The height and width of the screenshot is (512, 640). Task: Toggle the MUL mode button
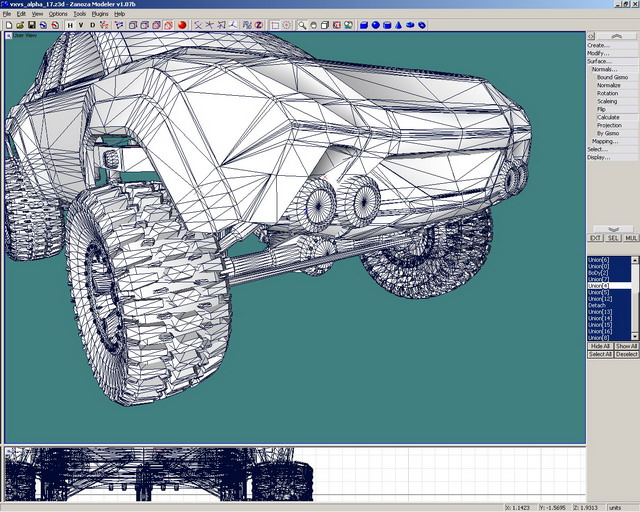click(631, 238)
